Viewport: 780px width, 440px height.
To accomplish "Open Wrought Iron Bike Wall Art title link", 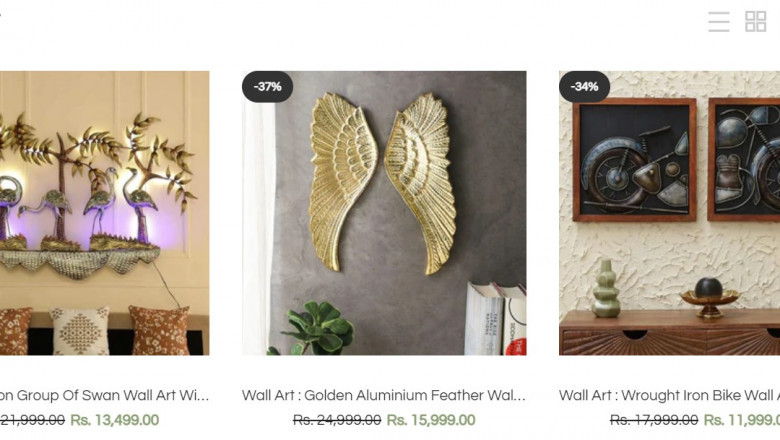I will 670,395.
